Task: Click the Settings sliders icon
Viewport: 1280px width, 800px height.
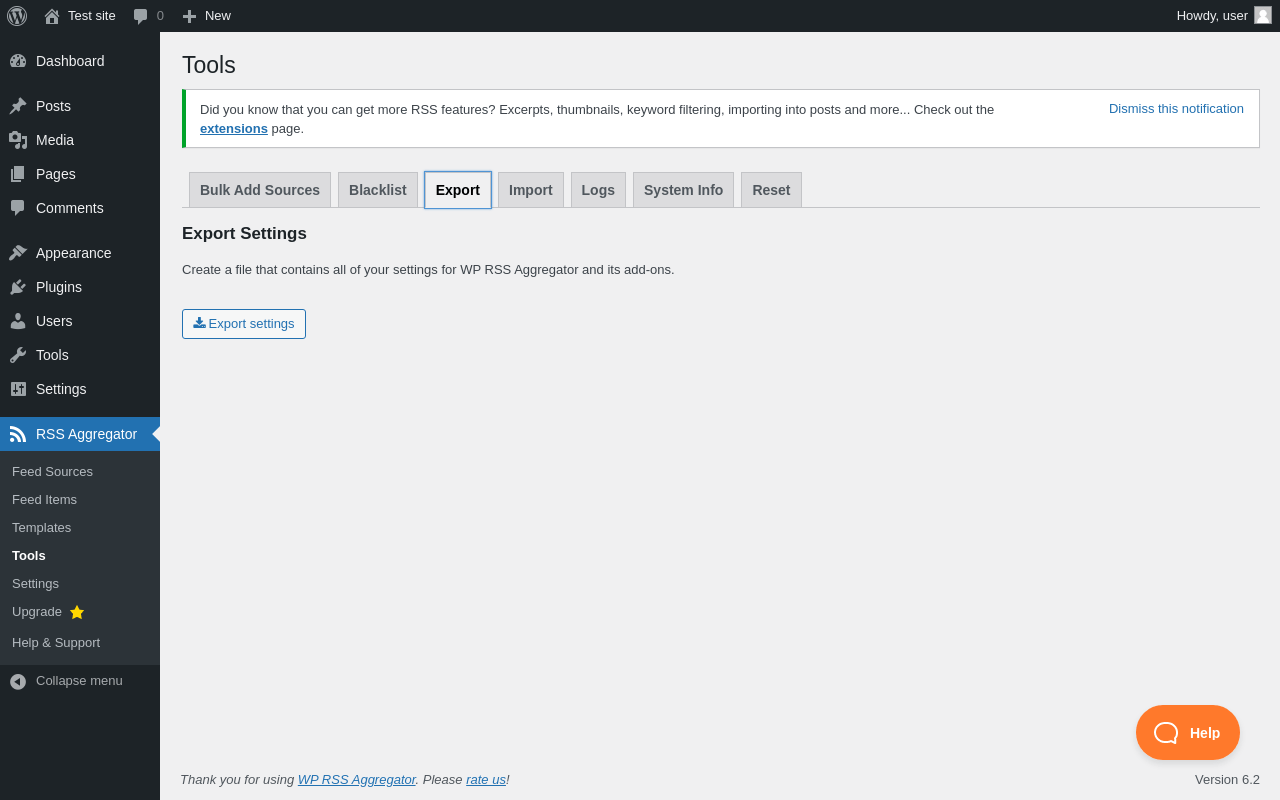Action: click(x=18, y=389)
